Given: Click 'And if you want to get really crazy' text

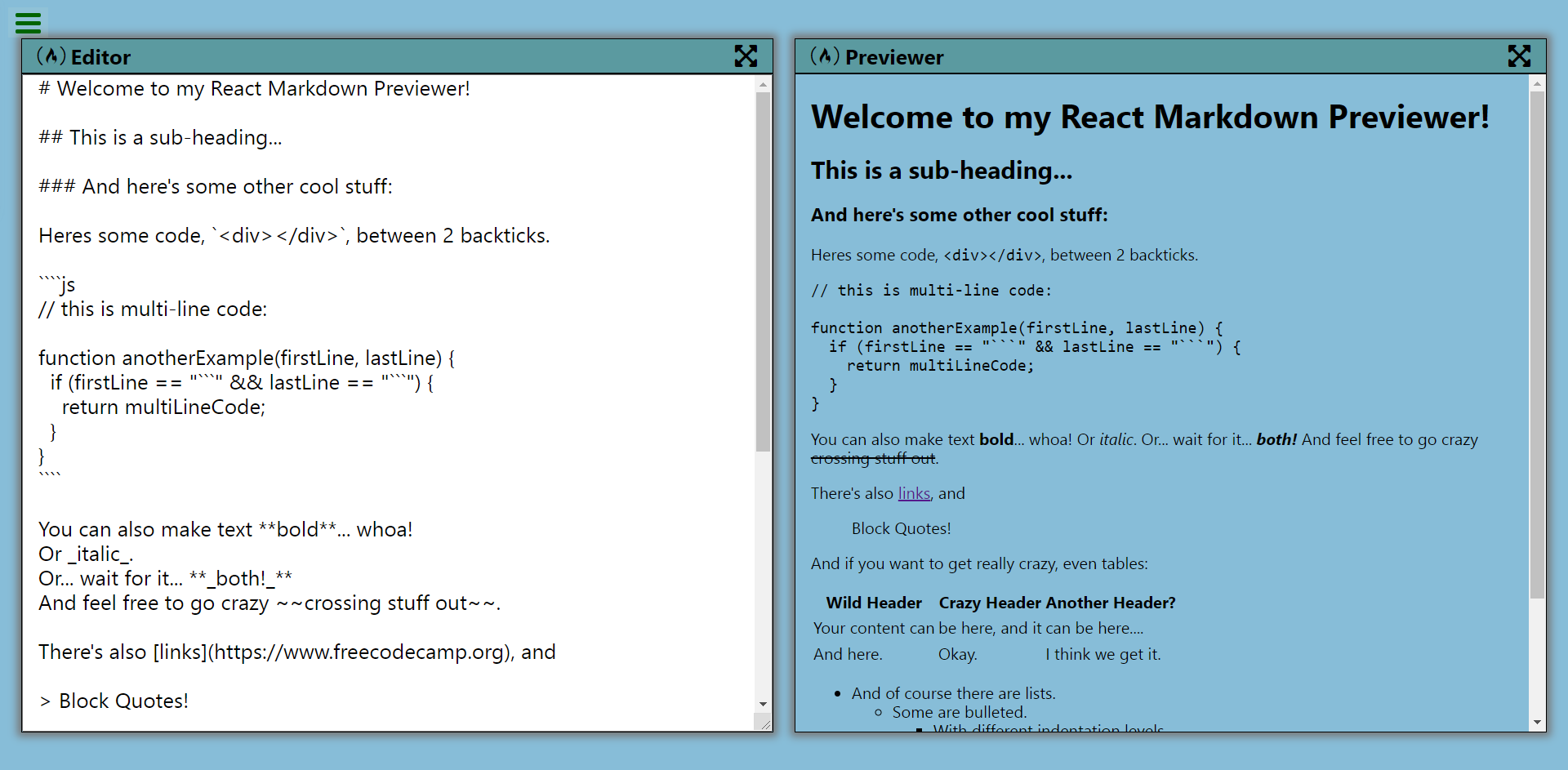Looking at the screenshot, I should (x=979, y=563).
